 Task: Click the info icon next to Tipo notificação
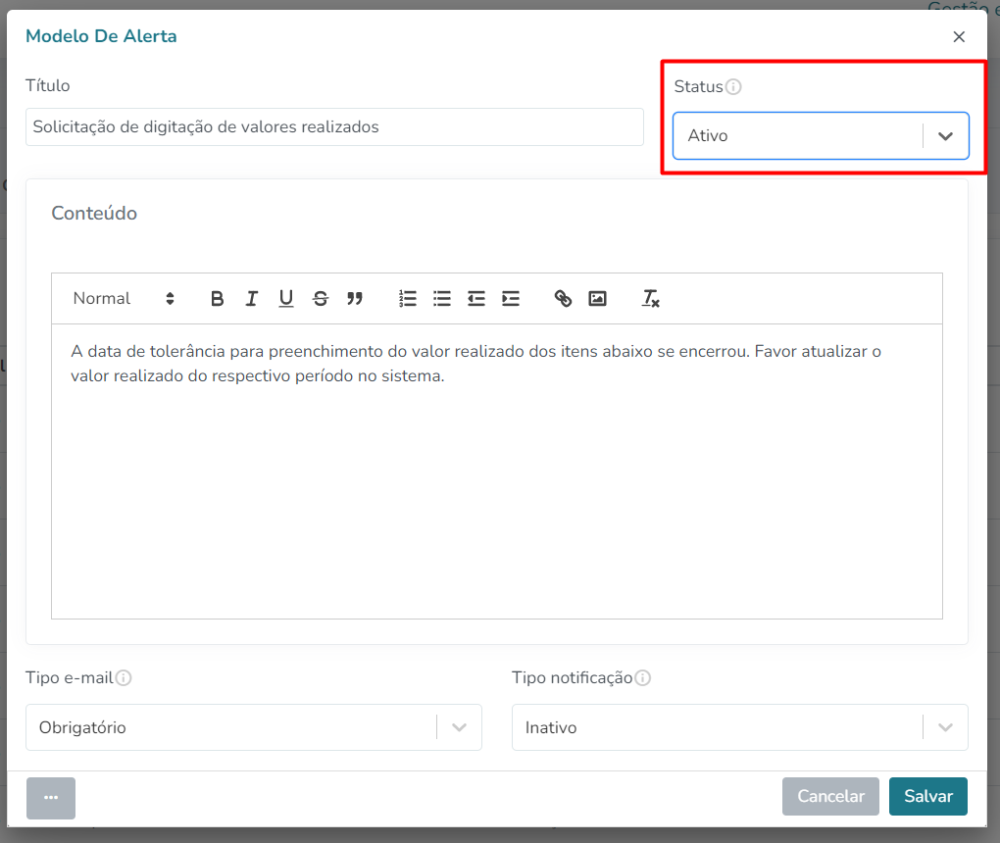click(x=643, y=678)
